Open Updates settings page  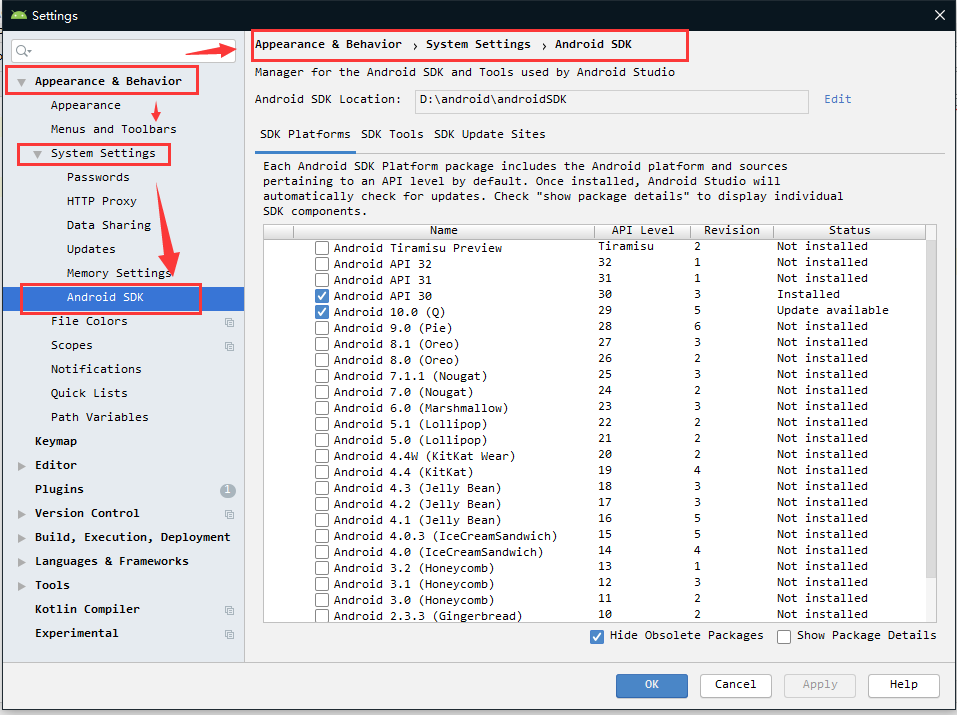pyautogui.click(x=91, y=249)
